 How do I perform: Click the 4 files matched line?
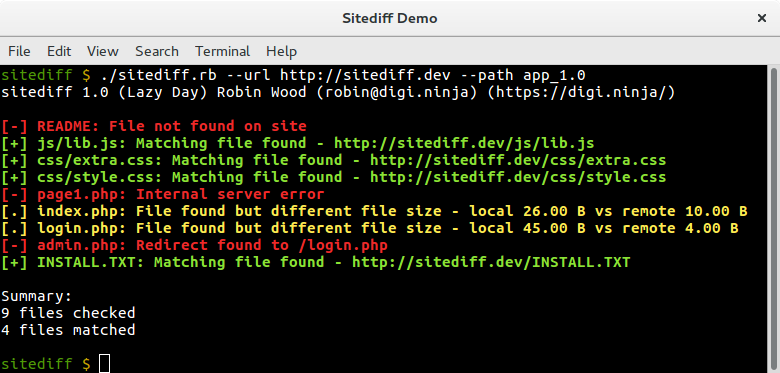coord(68,330)
